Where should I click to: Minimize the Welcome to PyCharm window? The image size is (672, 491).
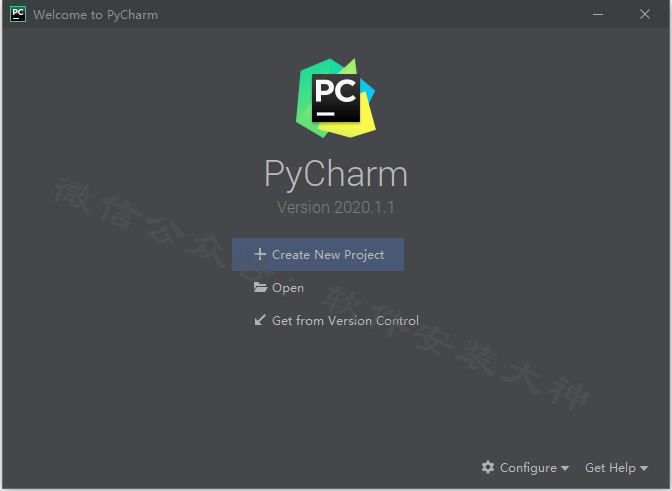pos(598,14)
